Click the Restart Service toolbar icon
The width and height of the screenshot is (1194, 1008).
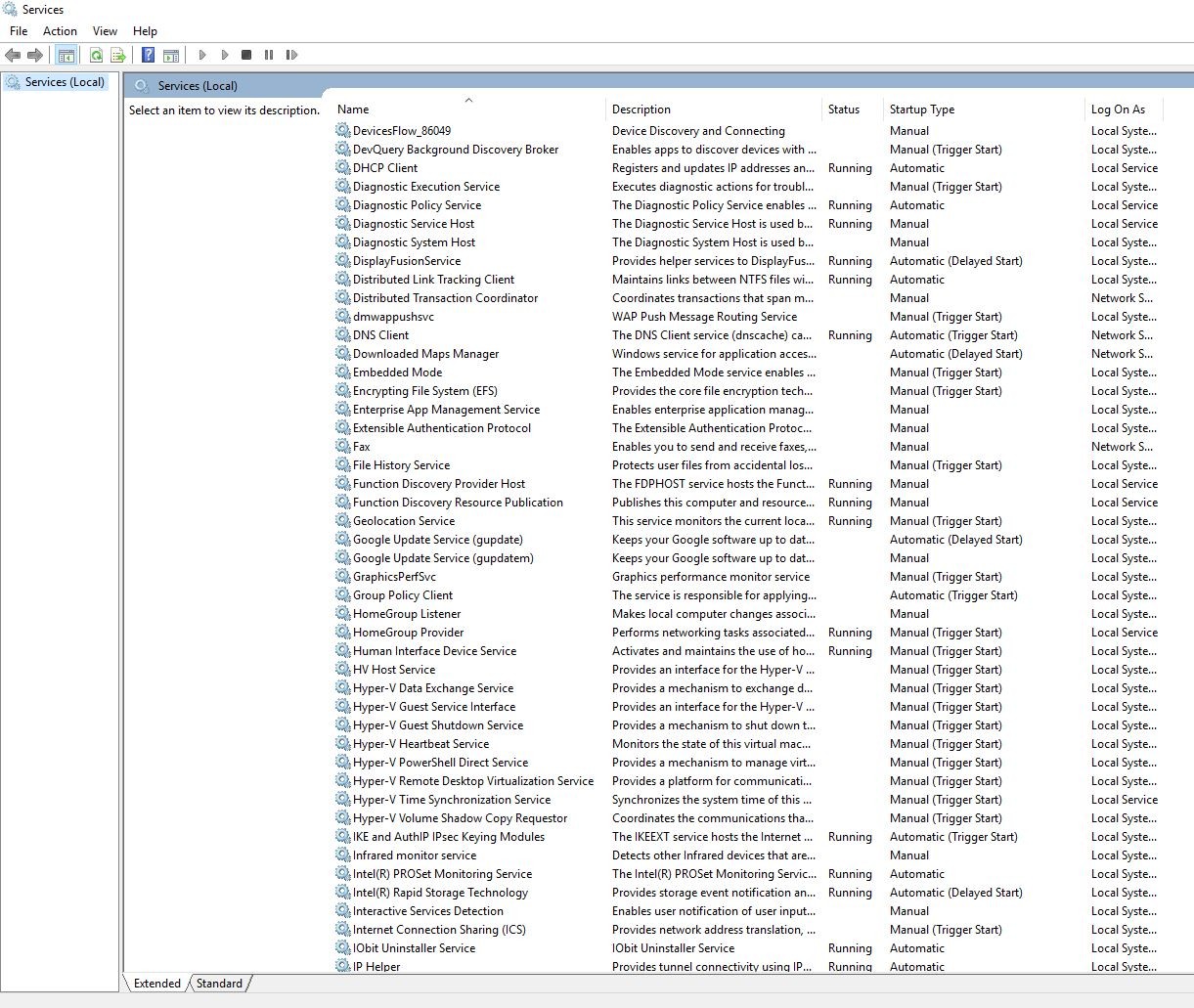tap(291, 56)
